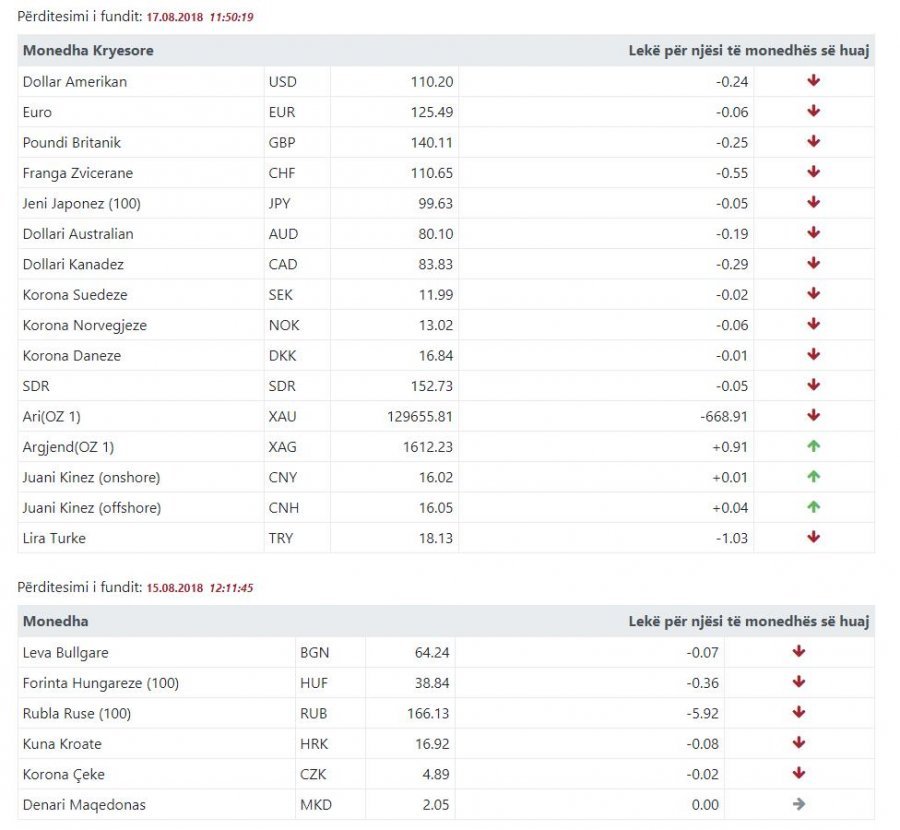900x830 pixels.
Task: Select the Dollar Amerikan currency name
Action: coord(75,82)
